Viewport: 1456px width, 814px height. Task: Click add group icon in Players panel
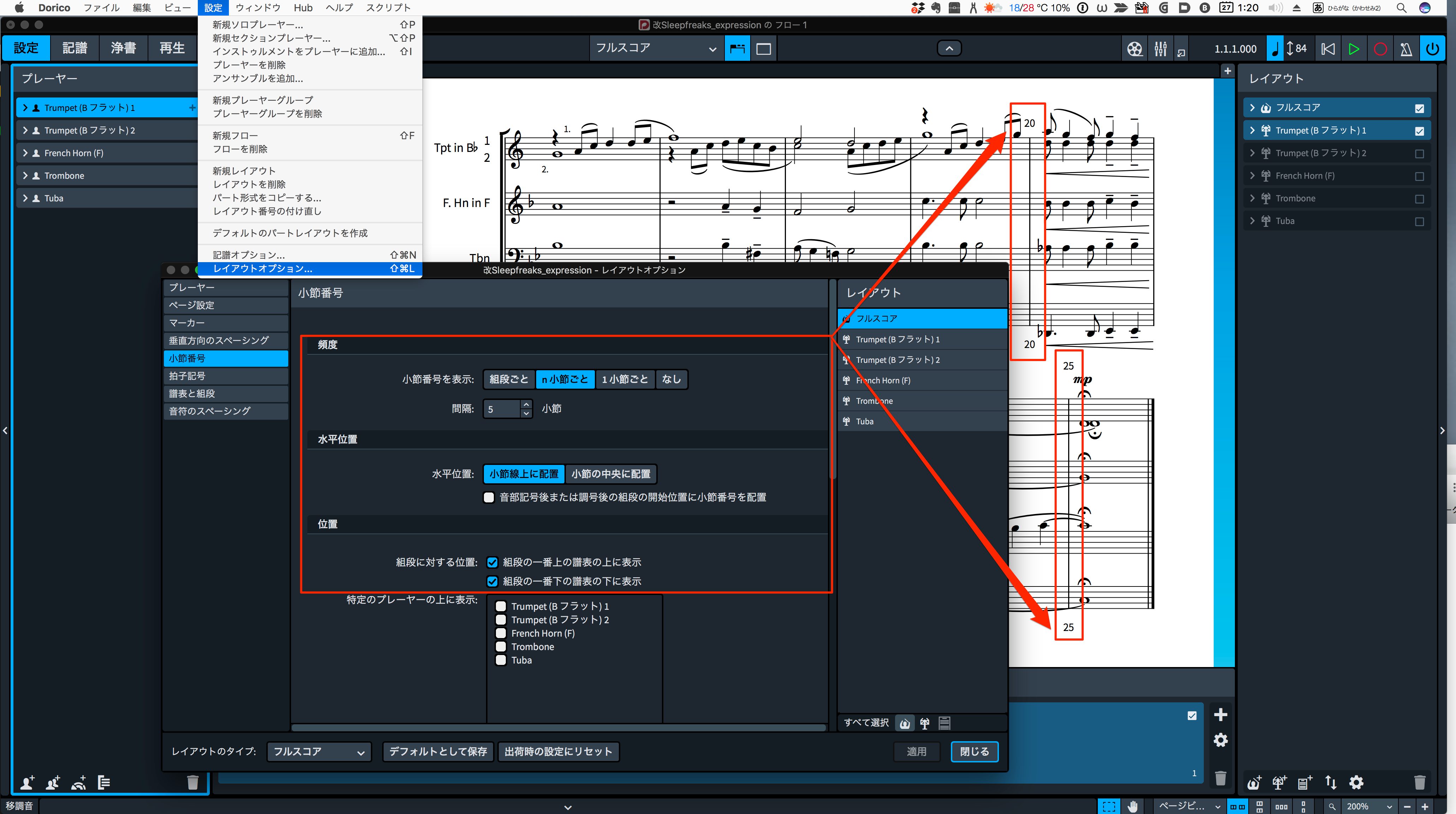click(x=104, y=782)
